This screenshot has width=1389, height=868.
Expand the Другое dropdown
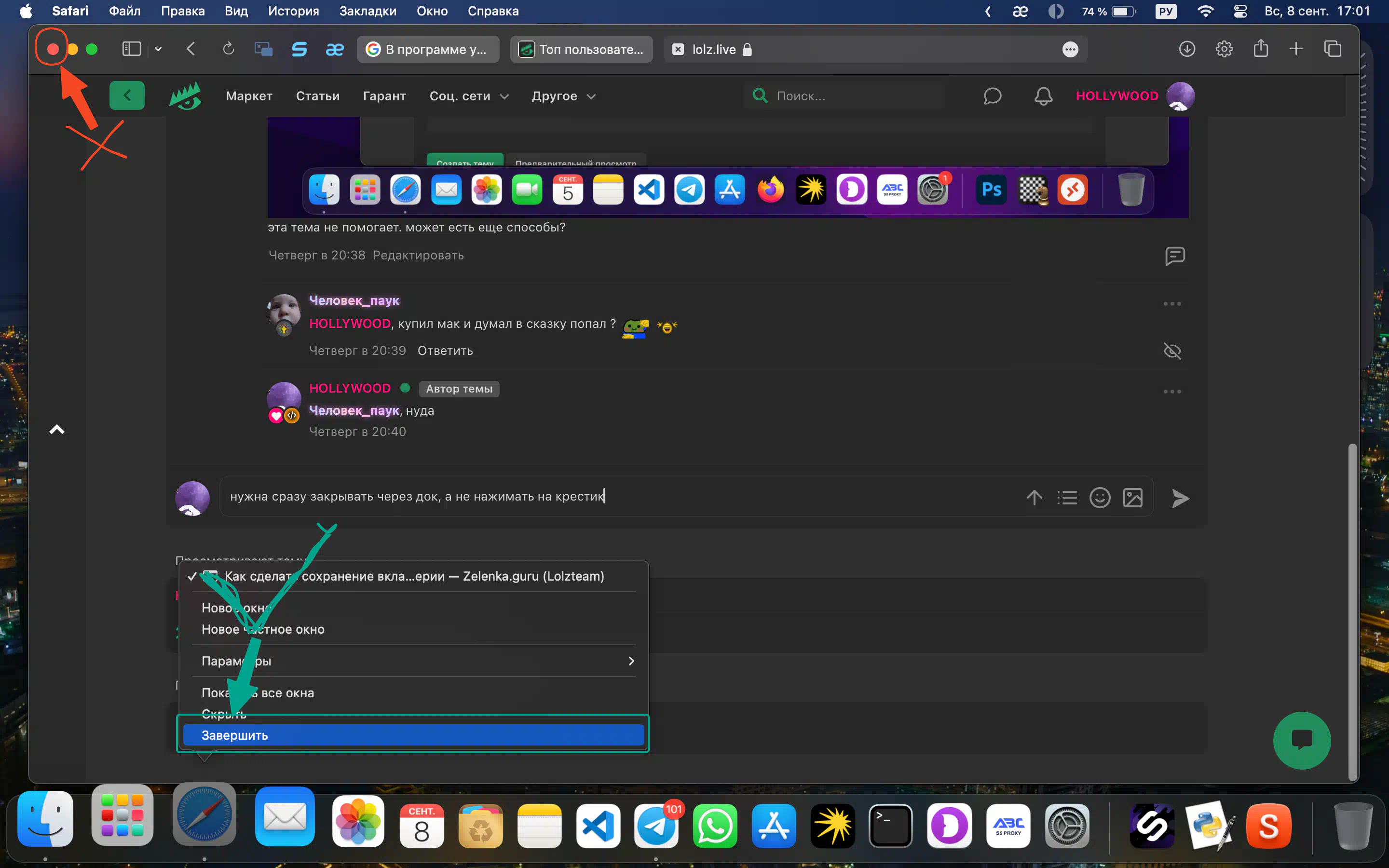pos(563,96)
